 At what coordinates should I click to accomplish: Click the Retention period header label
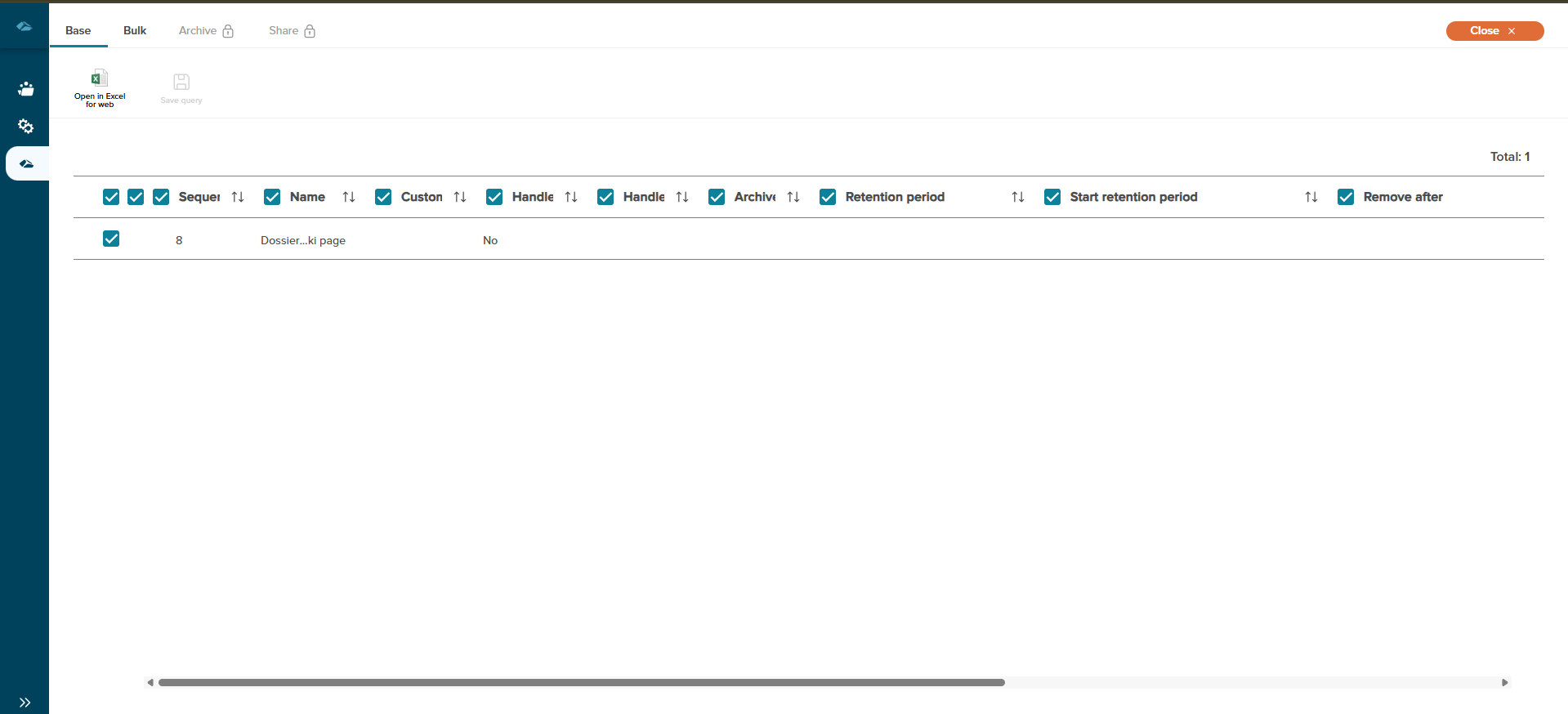coord(895,197)
